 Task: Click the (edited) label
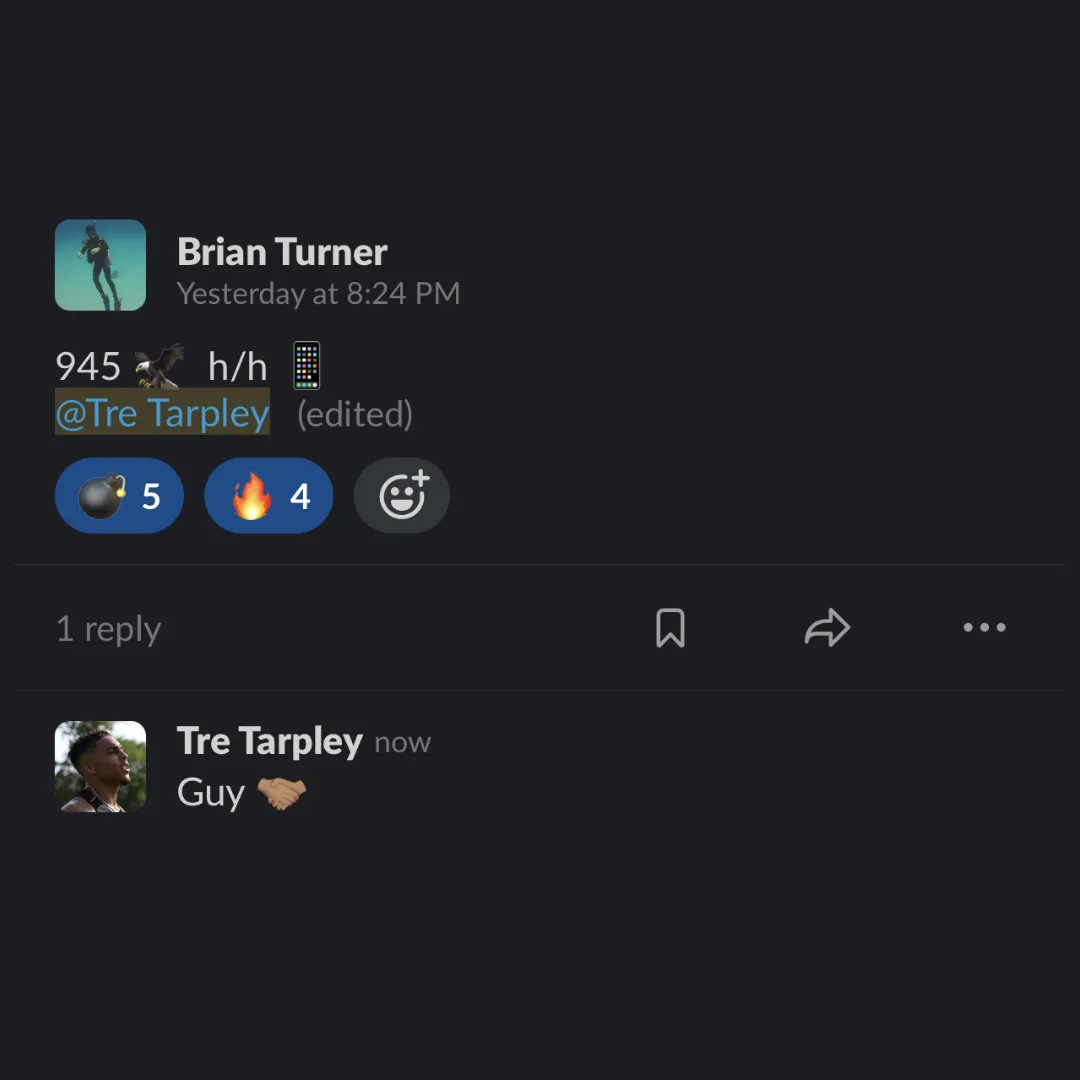coord(355,414)
